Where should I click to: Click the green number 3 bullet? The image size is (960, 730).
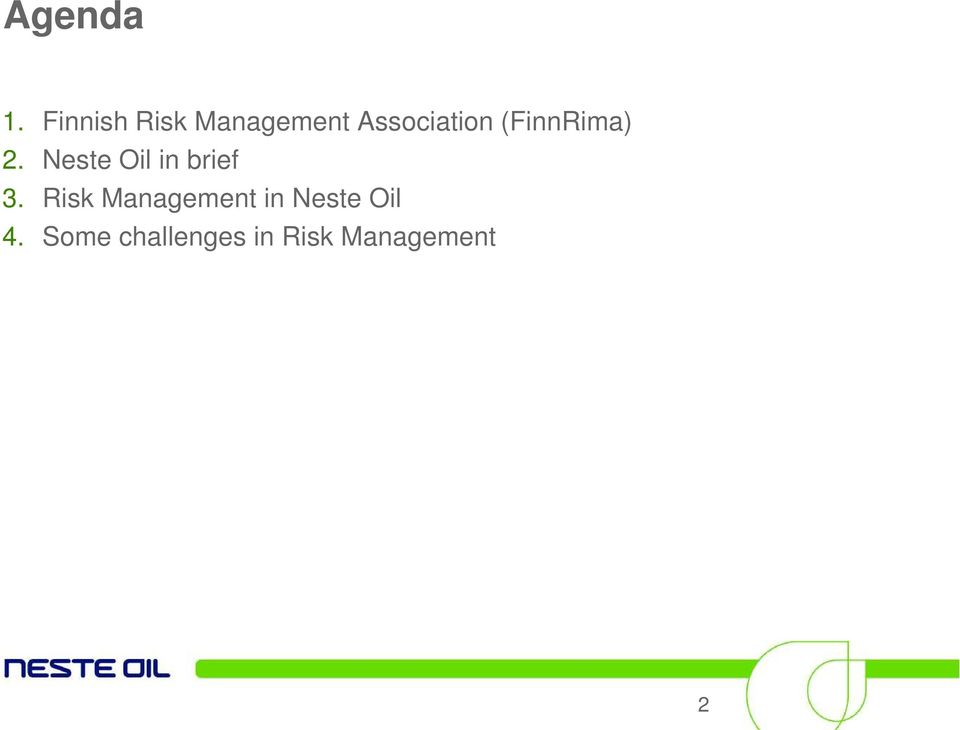click(13, 198)
